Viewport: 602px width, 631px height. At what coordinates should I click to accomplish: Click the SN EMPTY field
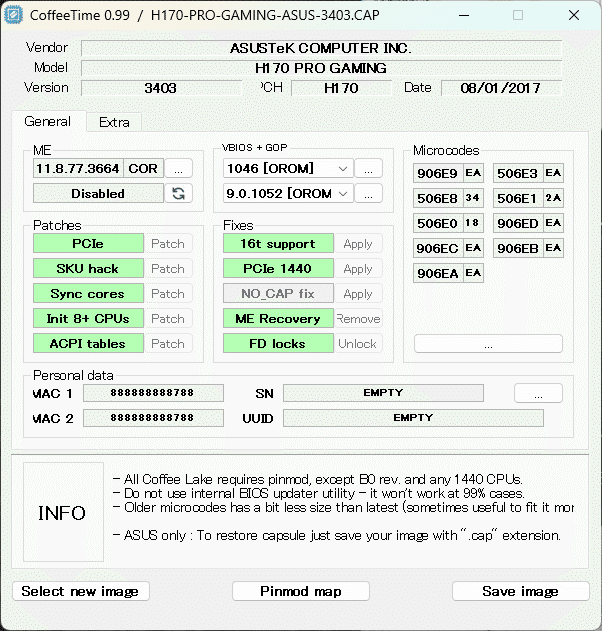click(x=383, y=393)
